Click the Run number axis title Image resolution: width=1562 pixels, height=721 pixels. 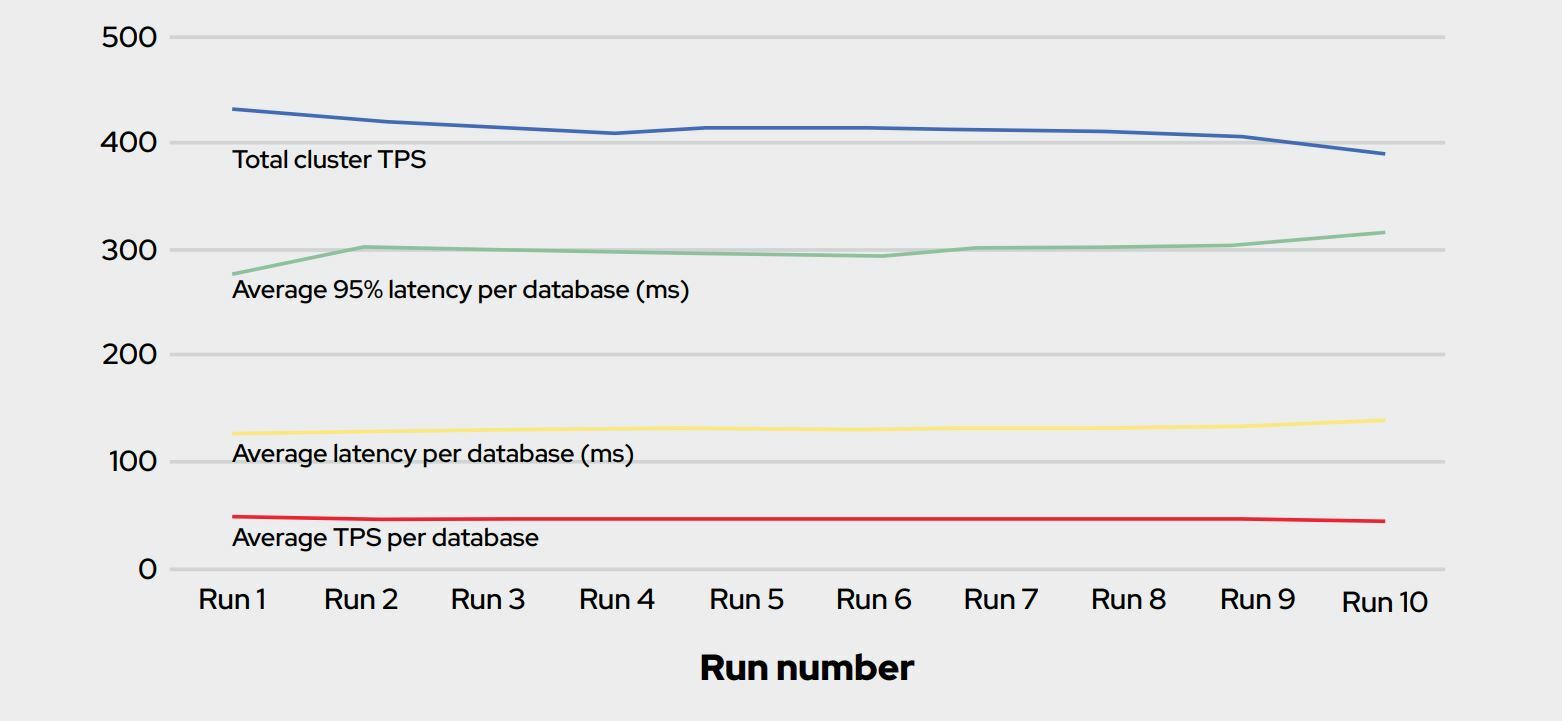click(807, 668)
